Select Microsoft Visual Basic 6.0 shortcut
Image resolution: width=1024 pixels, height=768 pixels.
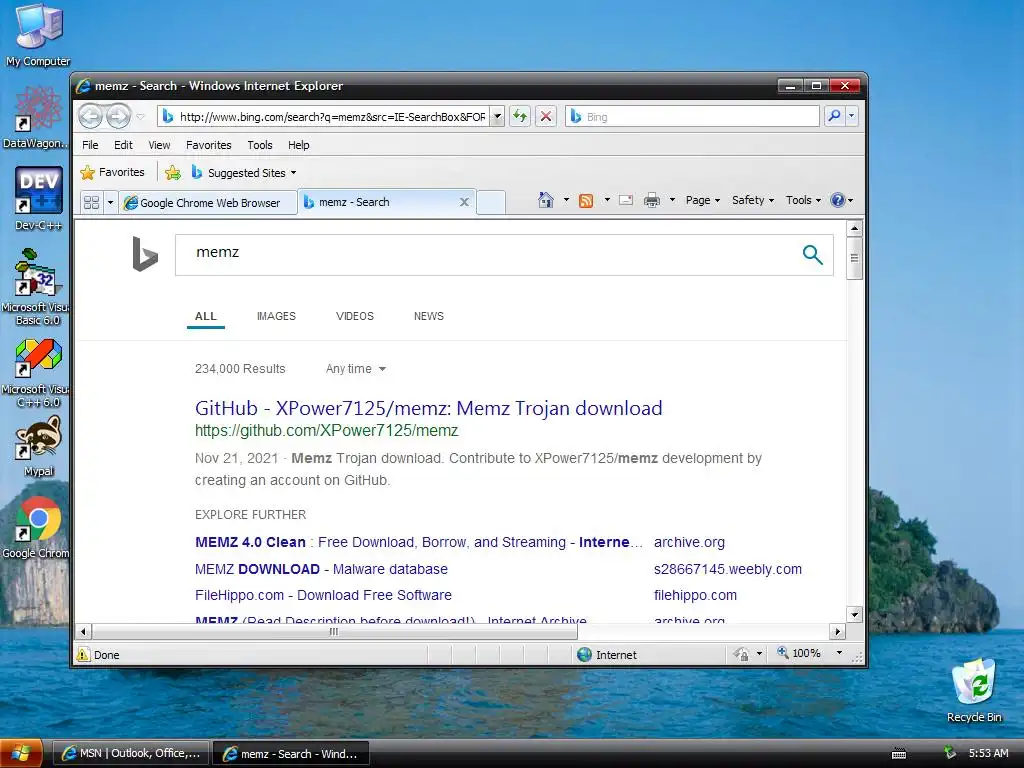point(37,287)
